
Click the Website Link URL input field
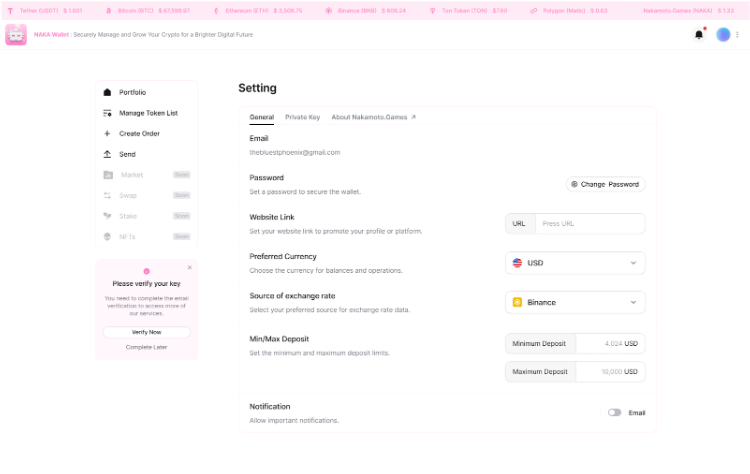[x=590, y=224]
